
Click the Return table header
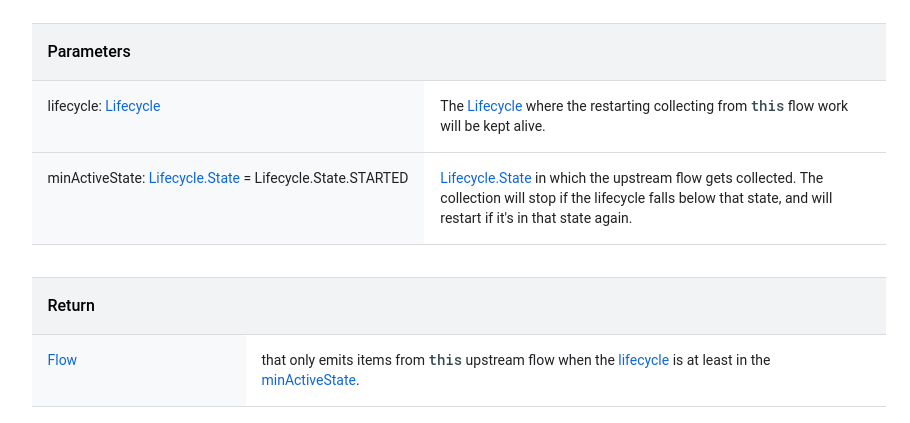tap(71, 306)
